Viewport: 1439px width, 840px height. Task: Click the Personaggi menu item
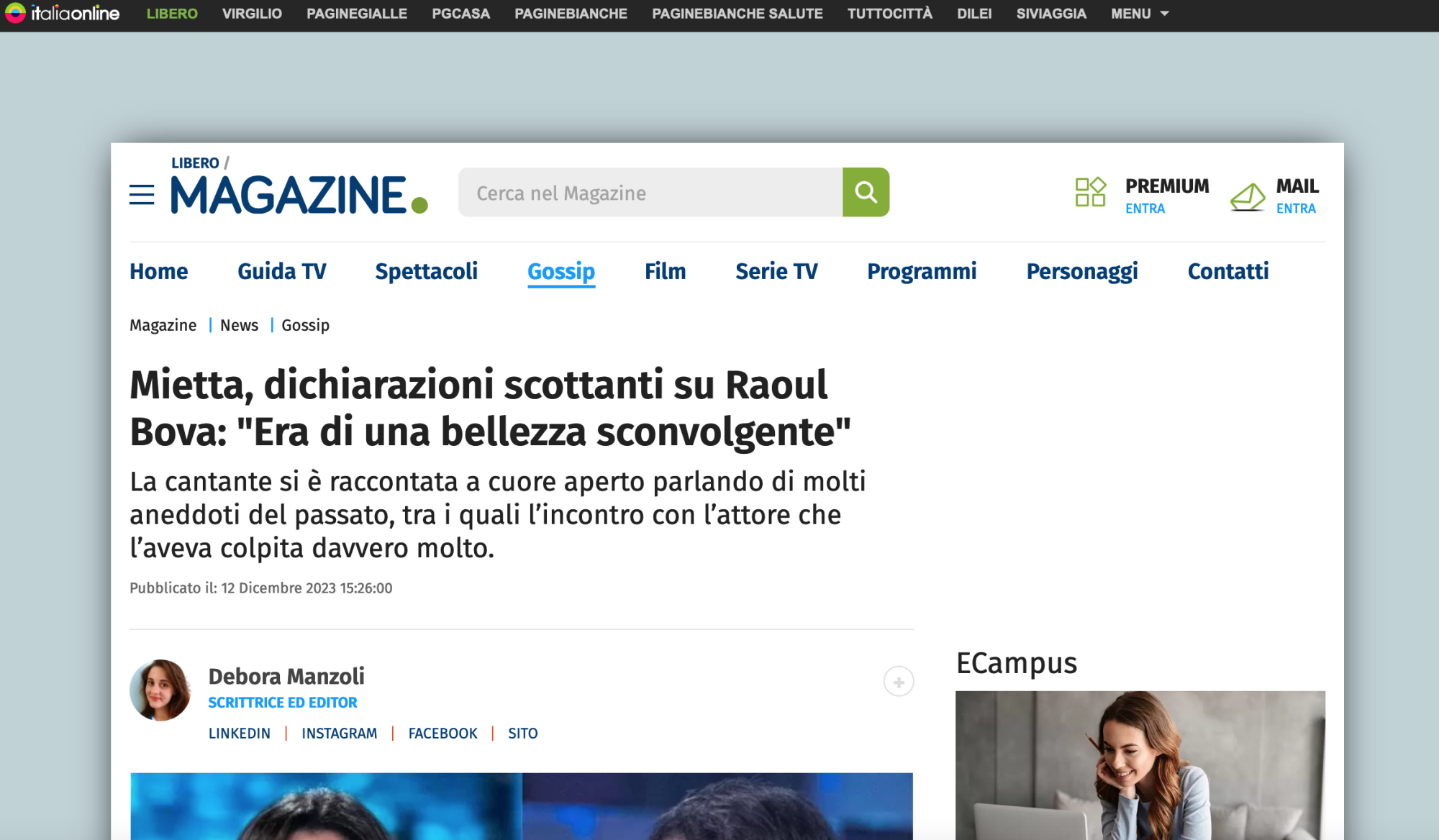[1081, 271]
